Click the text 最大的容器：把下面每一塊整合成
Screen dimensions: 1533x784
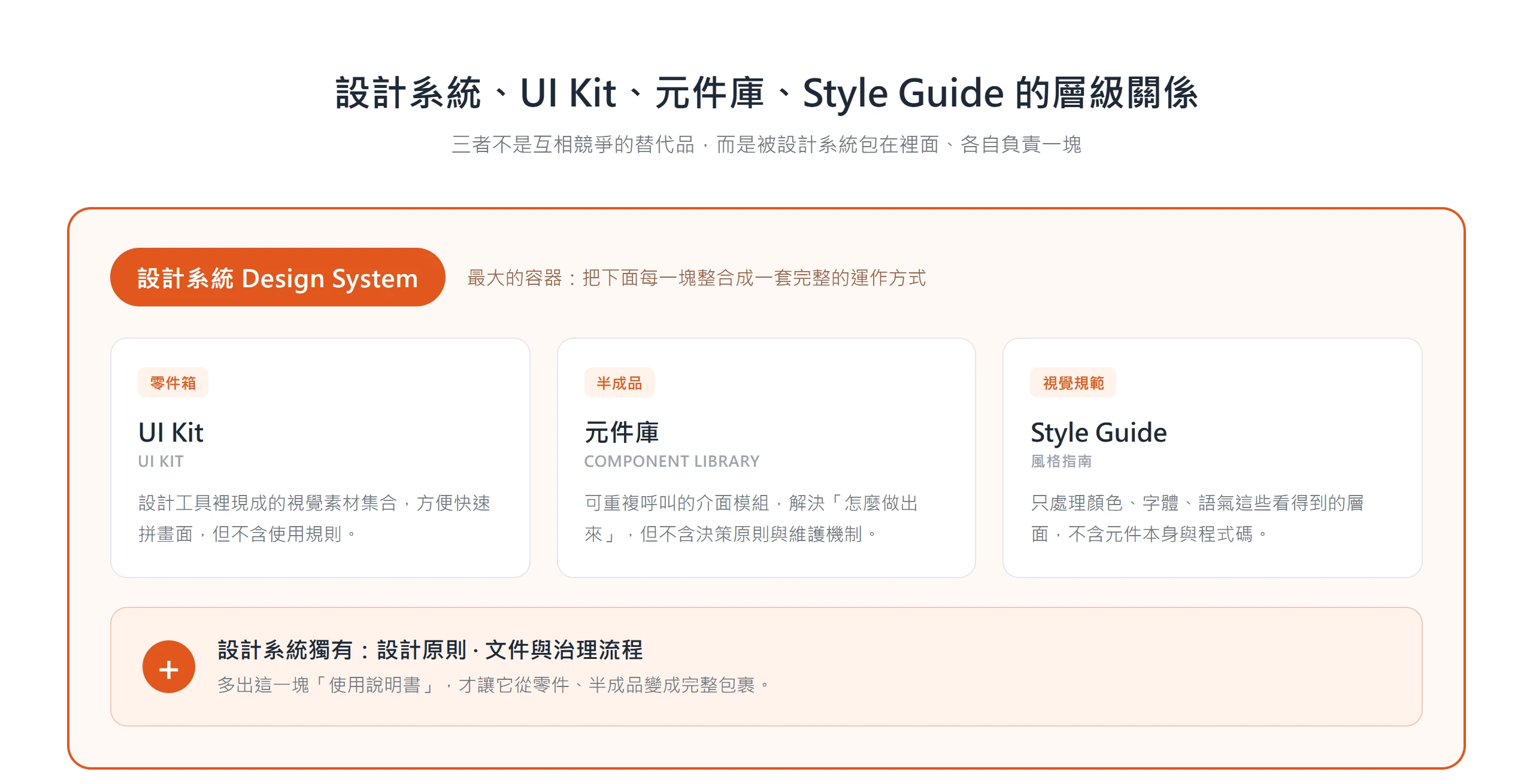pos(696,278)
